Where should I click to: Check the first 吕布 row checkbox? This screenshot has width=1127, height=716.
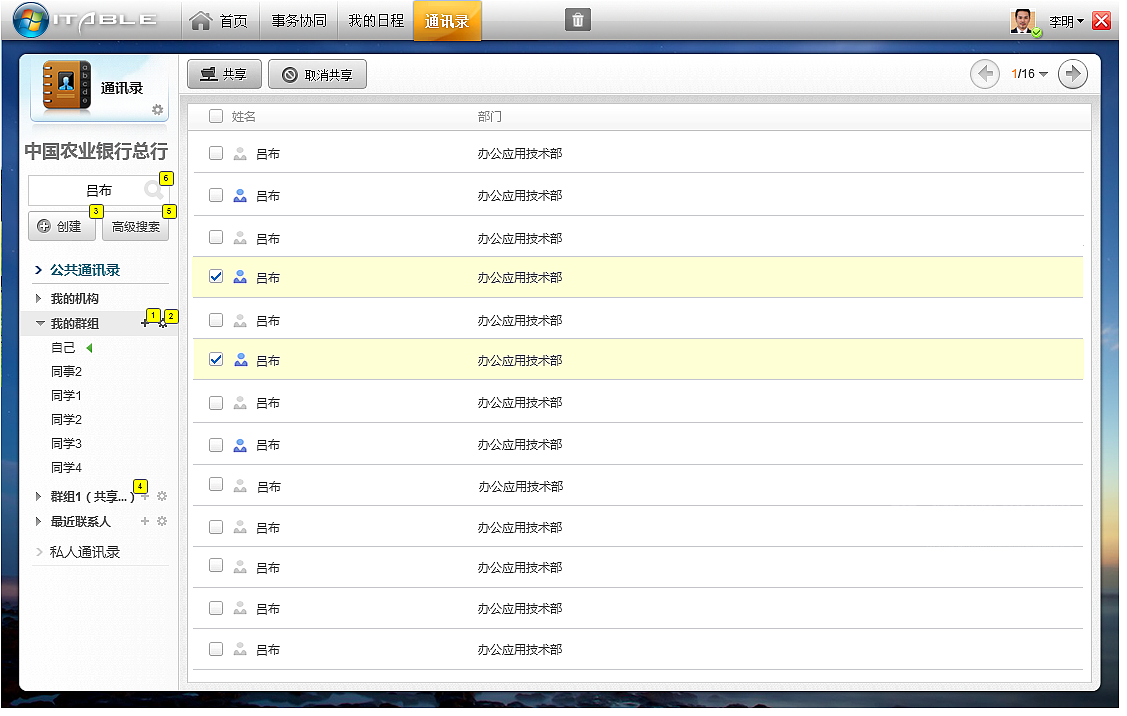[x=216, y=153]
